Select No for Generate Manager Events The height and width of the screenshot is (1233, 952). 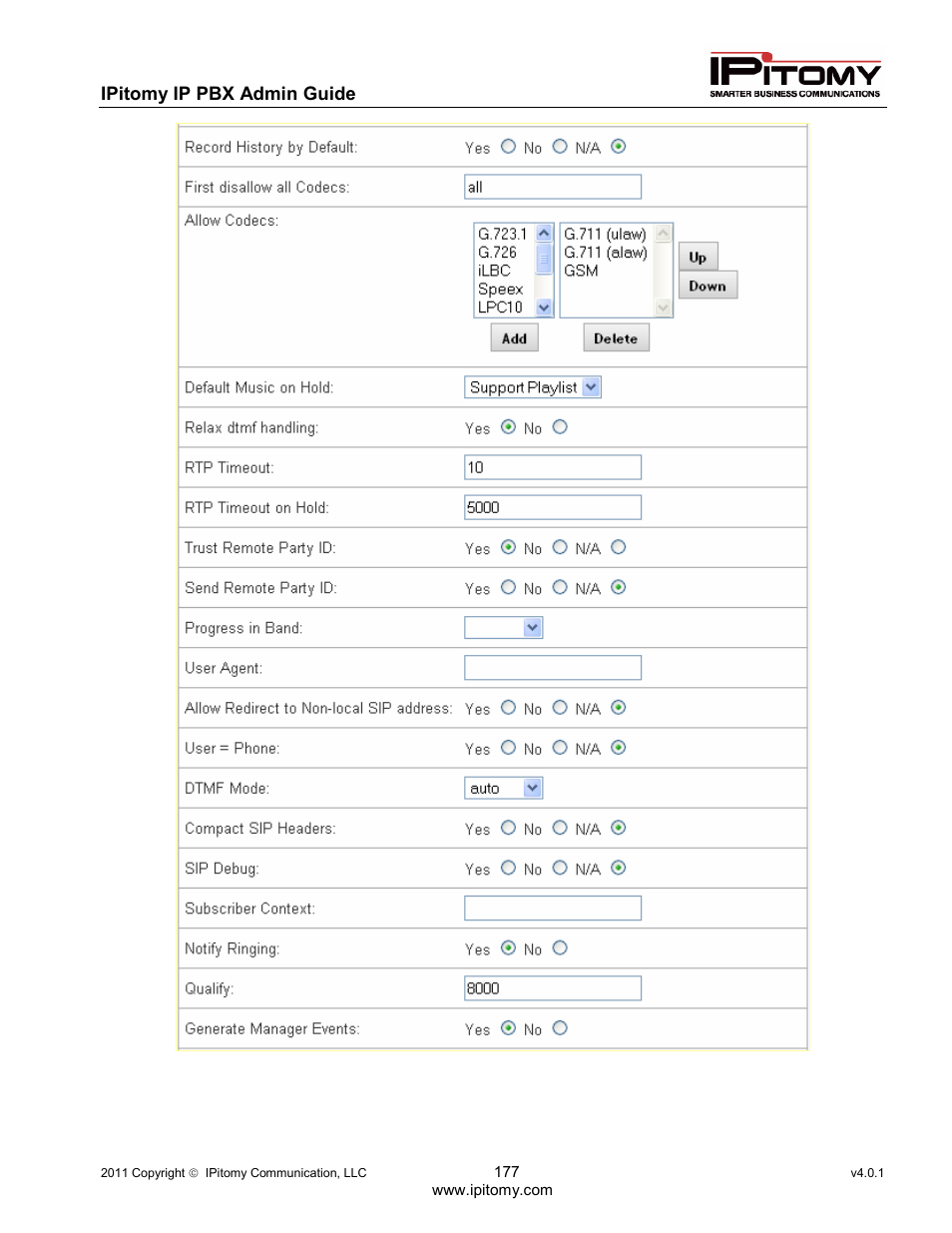point(560,1028)
